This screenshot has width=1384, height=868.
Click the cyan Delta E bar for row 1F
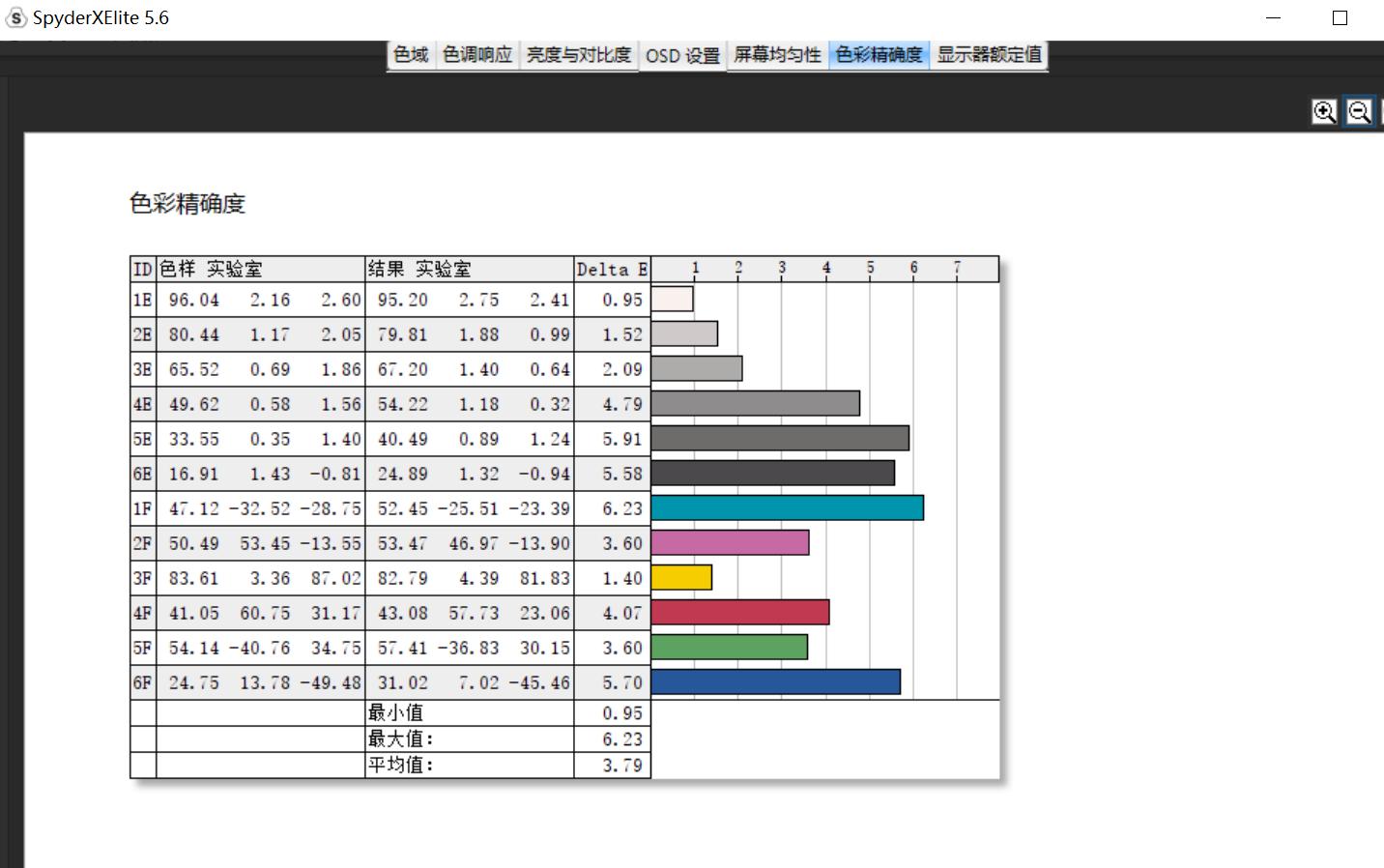point(788,506)
